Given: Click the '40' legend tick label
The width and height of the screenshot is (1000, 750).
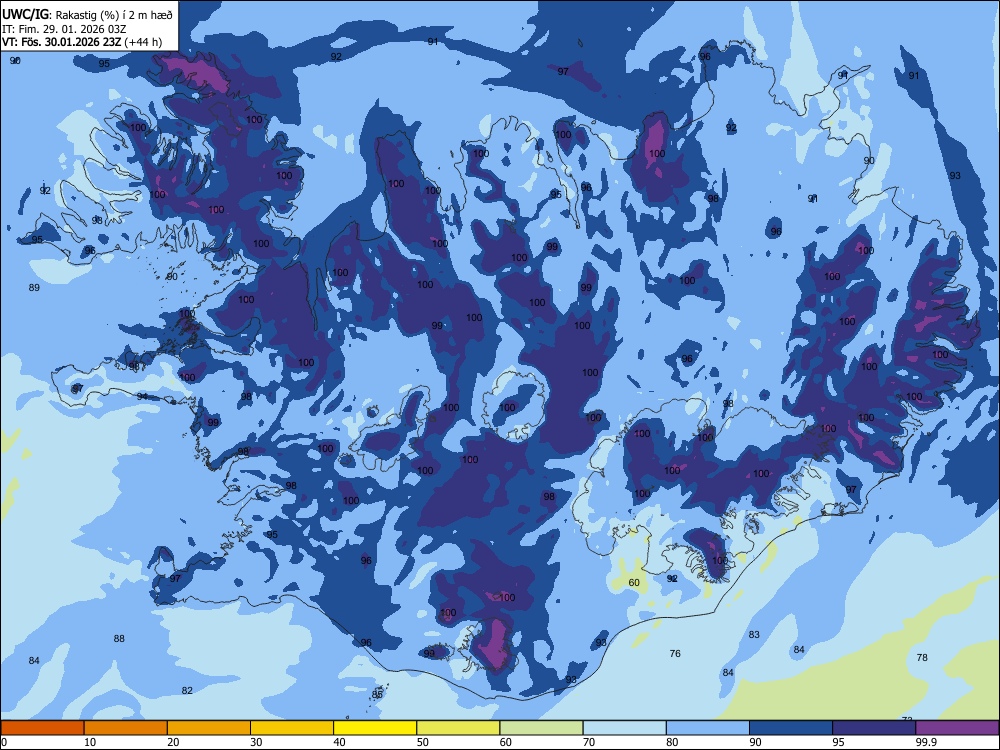Looking at the screenshot, I should (339, 742).
